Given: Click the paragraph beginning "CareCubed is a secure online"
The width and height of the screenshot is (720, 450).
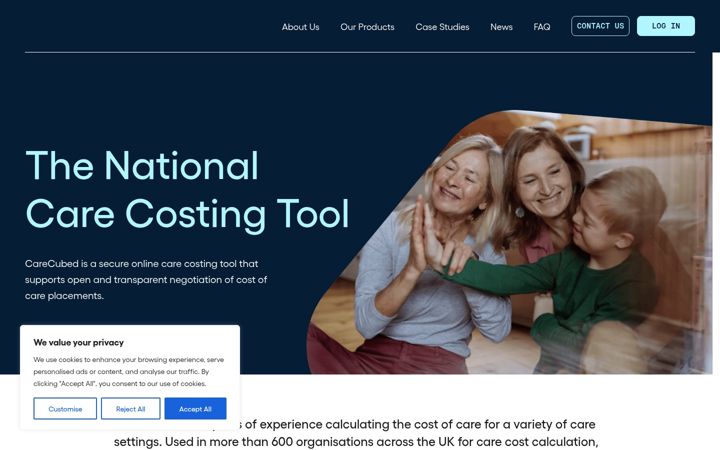Looking at the screenshot, I should pyautogui.click(x=146, y=280).
